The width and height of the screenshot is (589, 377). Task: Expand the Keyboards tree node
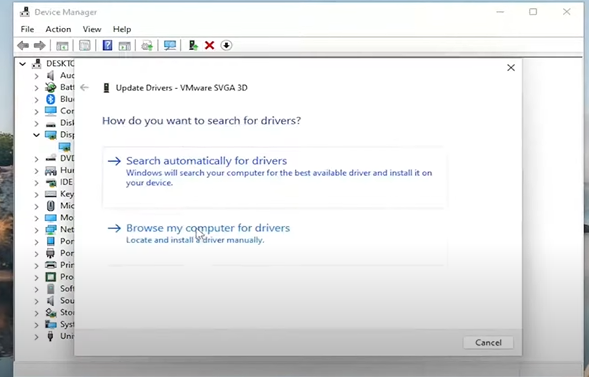point(36,195)
